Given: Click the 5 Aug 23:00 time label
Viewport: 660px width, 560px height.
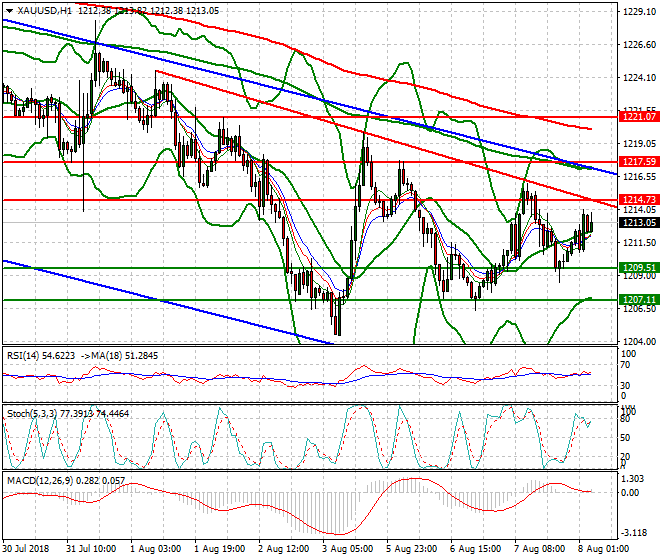Looking at the screenshot, I should pos(412,549).
